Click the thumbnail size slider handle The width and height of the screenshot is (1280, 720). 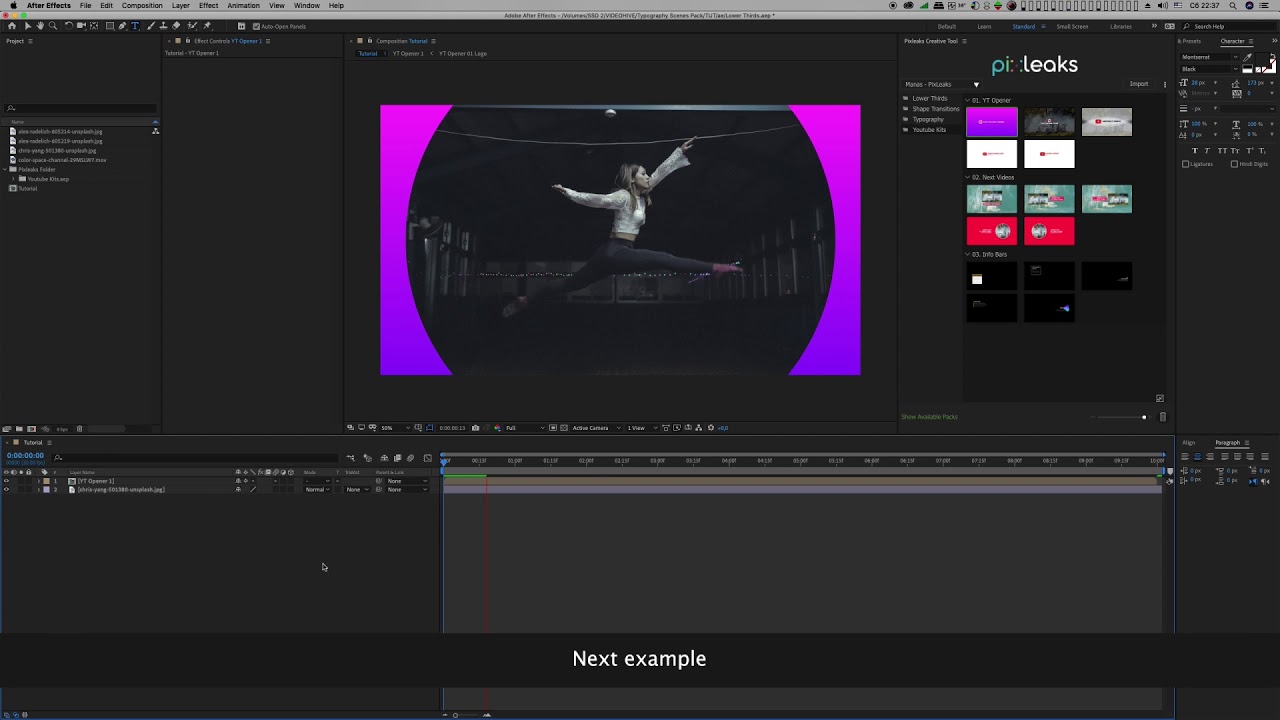click(1144, 417)
